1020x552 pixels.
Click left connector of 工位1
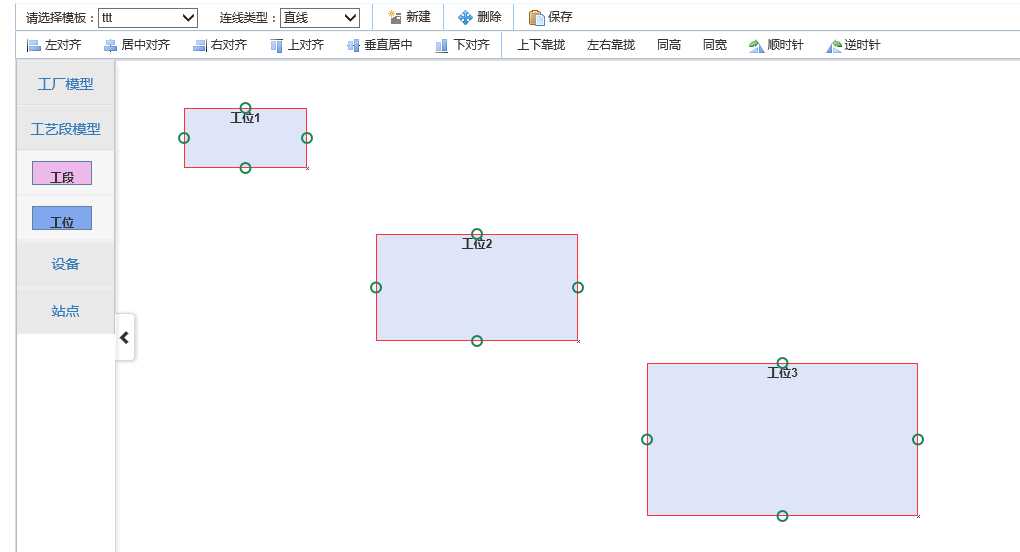click(184, 138)
